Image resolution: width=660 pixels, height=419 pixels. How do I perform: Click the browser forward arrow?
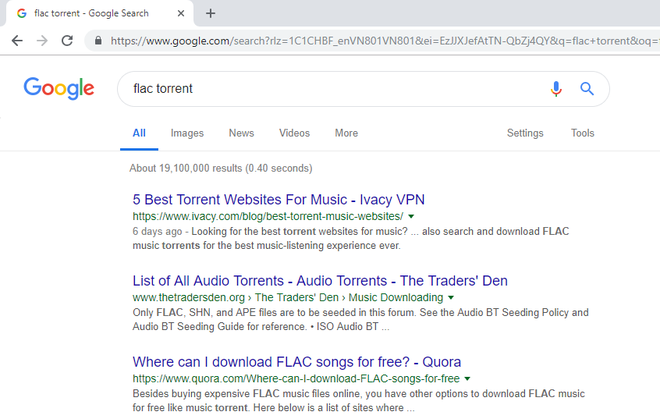tap(42, 41)
